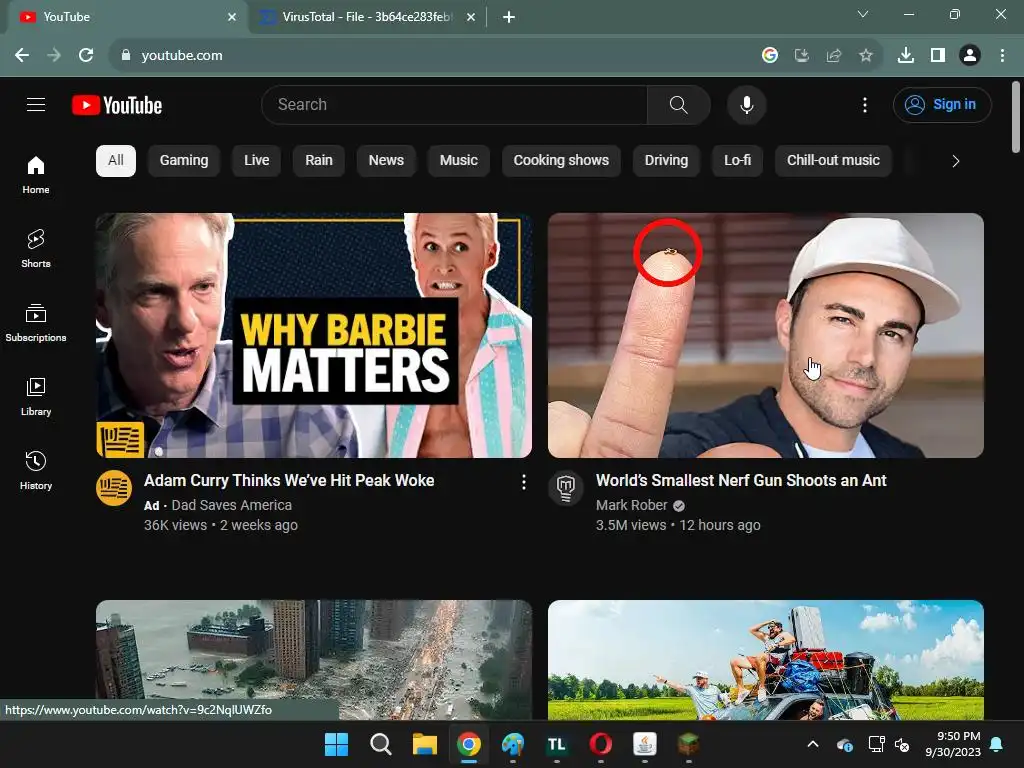1024x768 pixels.
Task: Show hidden system tray icons
Action: pos(812,744)
